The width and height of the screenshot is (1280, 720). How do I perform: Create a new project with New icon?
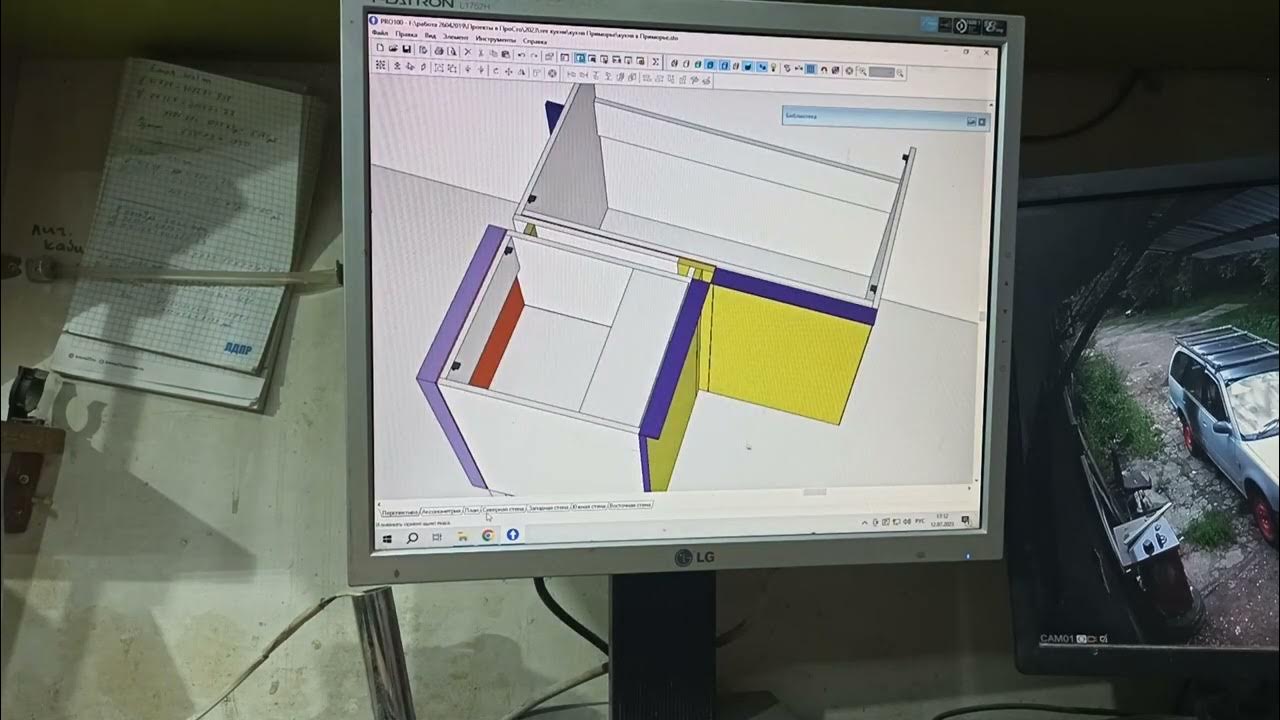pos(380,47)
